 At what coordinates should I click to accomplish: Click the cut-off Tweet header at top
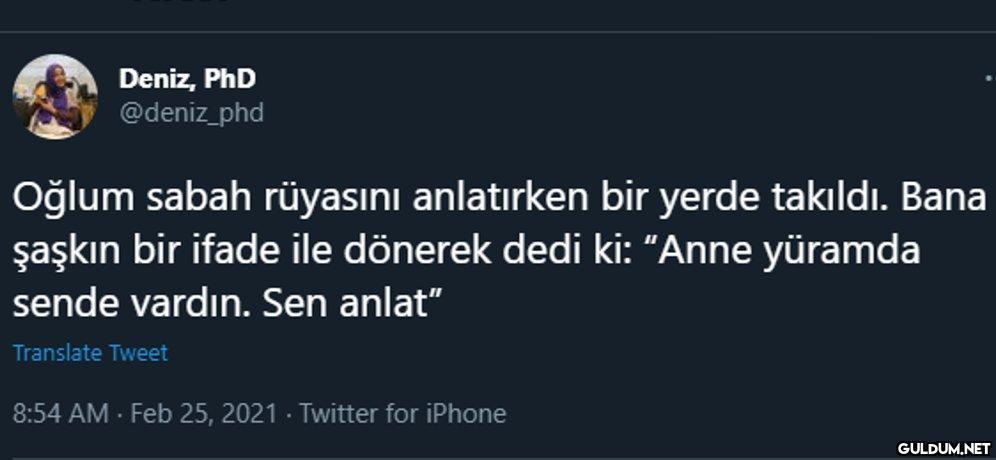click(180, 4)
